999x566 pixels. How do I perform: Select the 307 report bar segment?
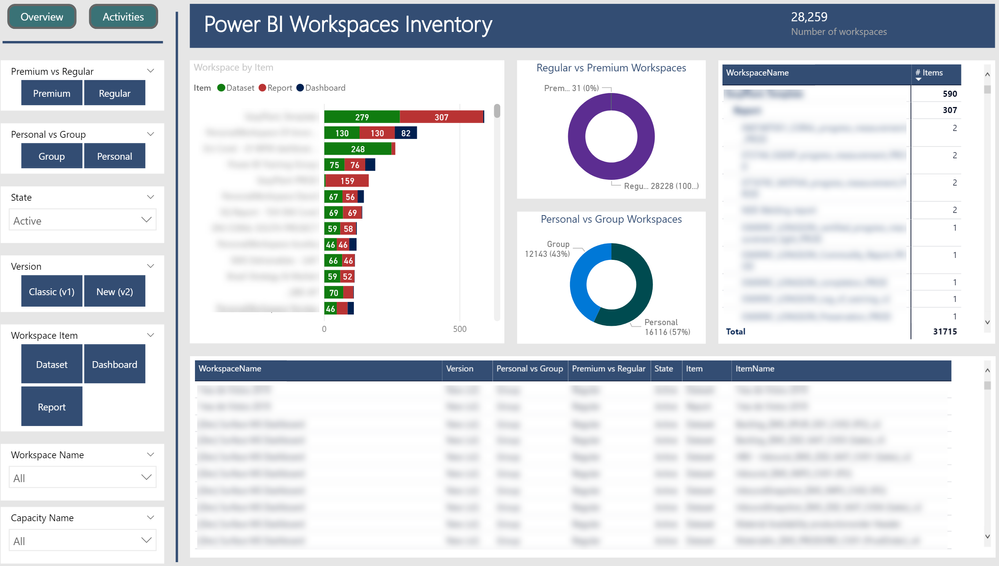pyautogui.click(x=442, y=117)
